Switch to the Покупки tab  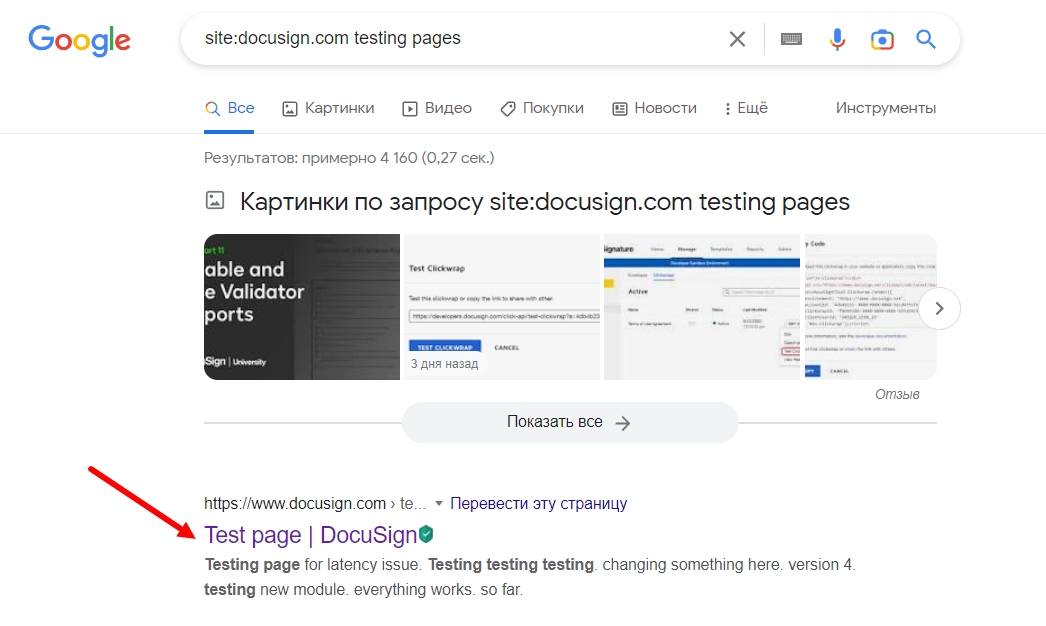[541, 108]
